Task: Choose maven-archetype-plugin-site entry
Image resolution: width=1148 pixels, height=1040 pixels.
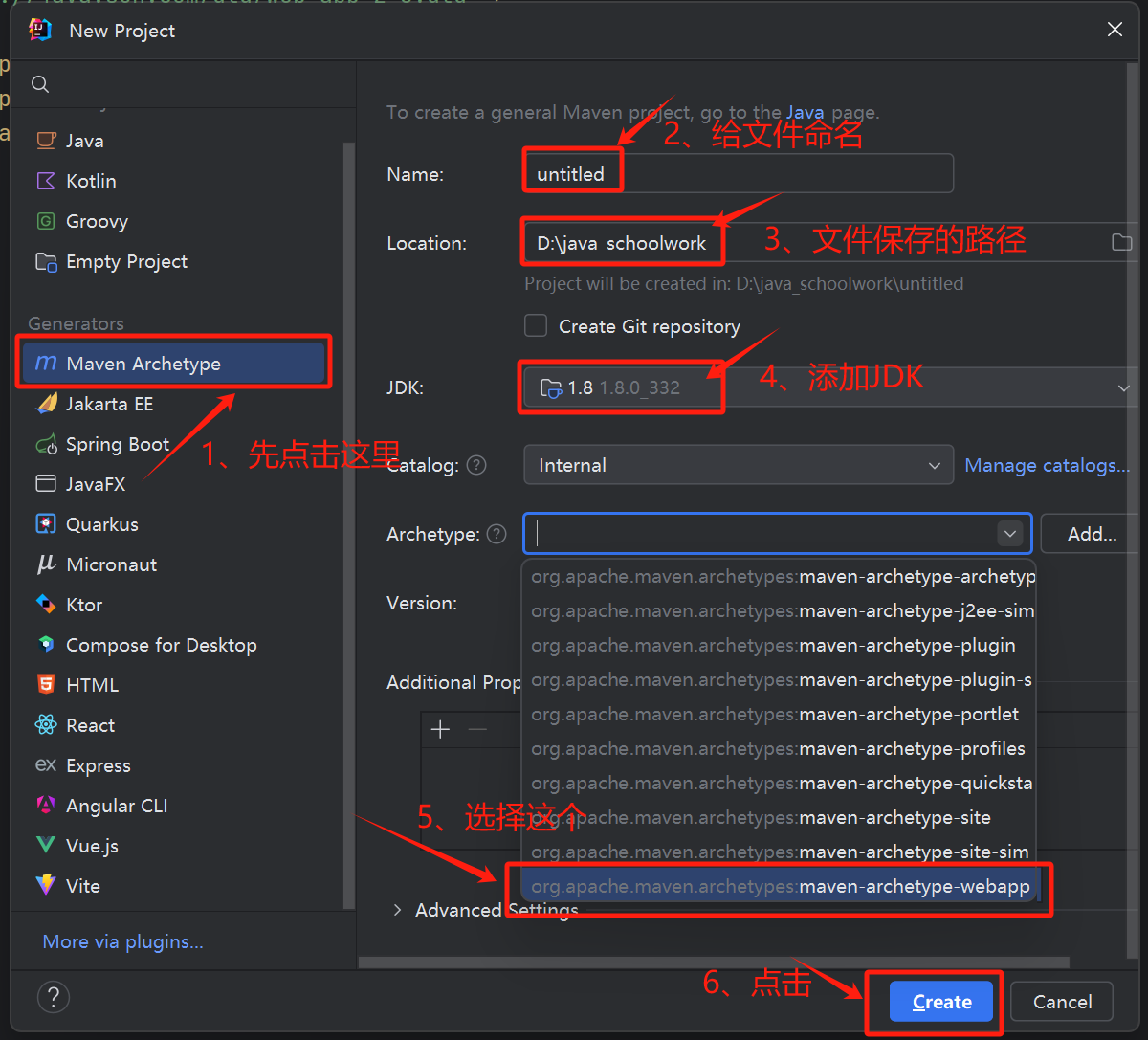Action: coord(781,679)
